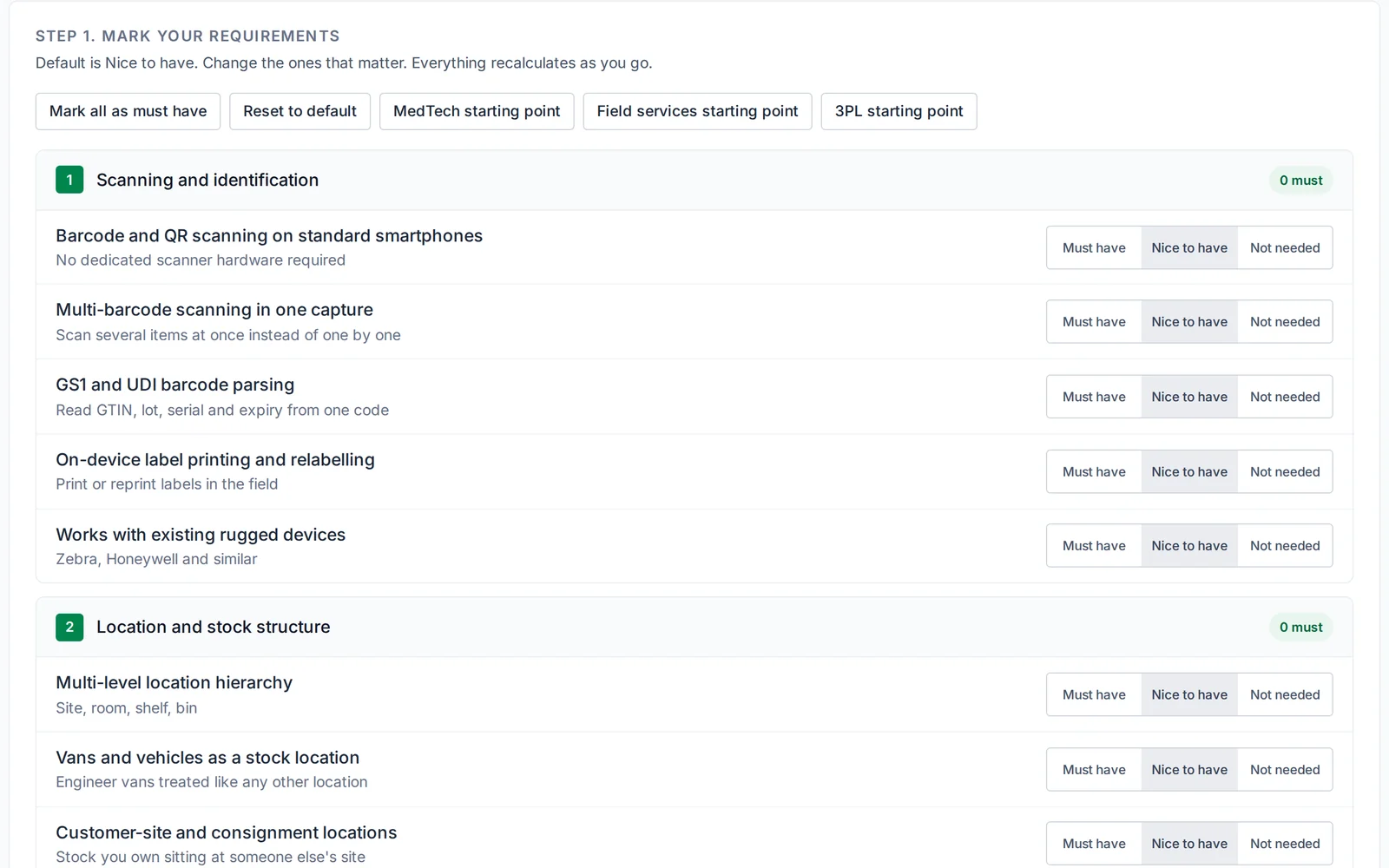Click the 0 must badge in Scanning section
The image size is (1389, 868).
pyautogui.click(x=1300, y=180)
